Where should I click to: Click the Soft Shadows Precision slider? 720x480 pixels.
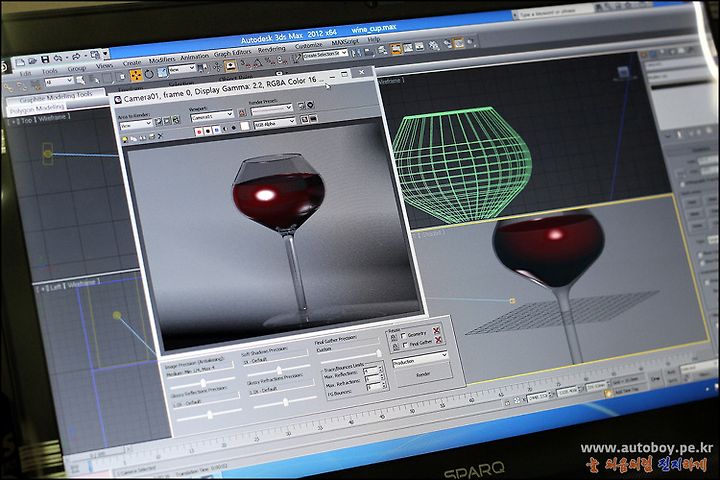pyautogui.click(x=279, y=371)
